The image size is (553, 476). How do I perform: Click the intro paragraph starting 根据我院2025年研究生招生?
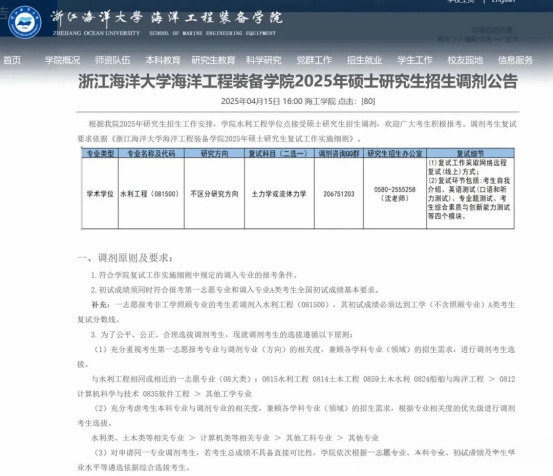tap(296, 131)
